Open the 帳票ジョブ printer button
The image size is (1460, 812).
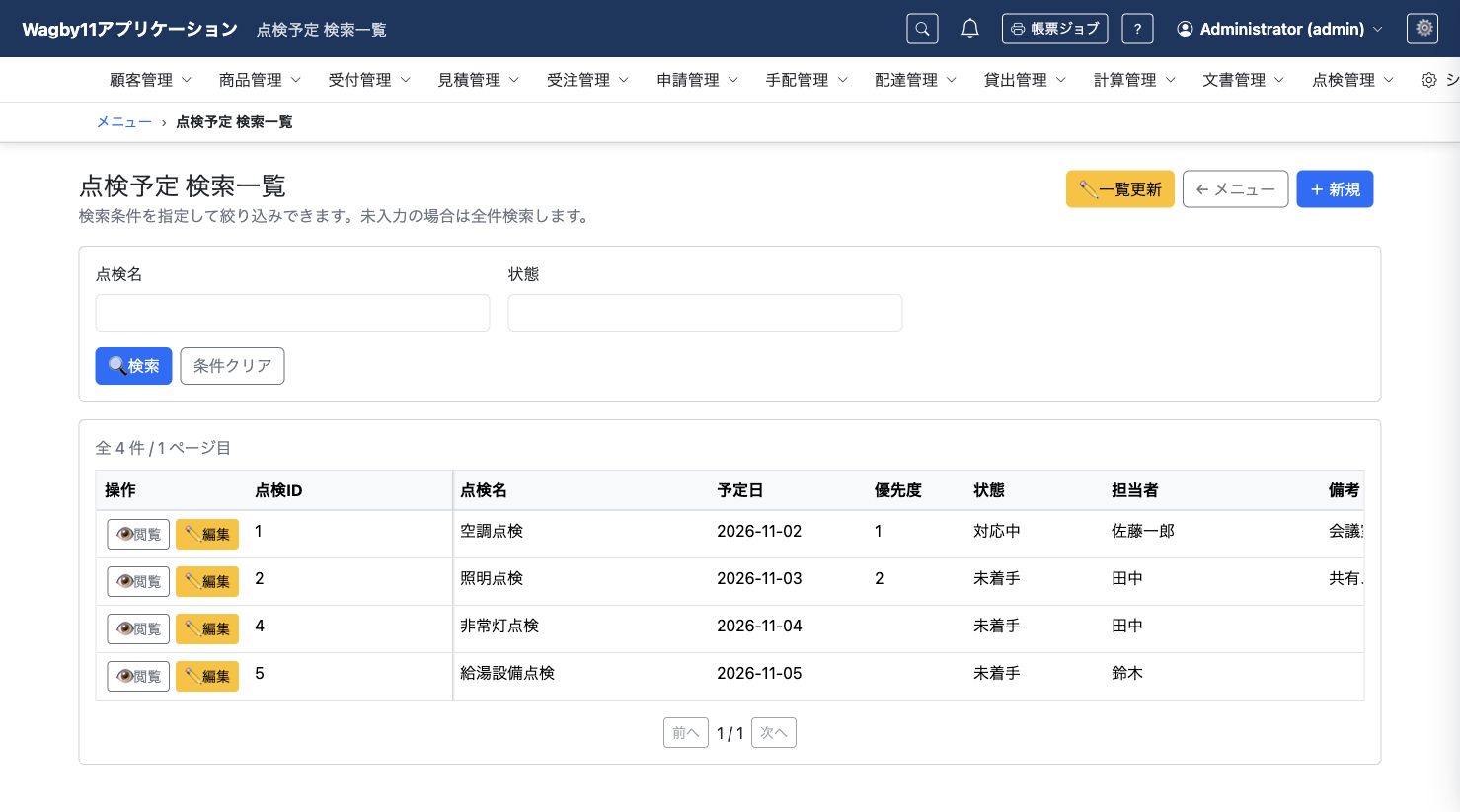pos(1054,29)
